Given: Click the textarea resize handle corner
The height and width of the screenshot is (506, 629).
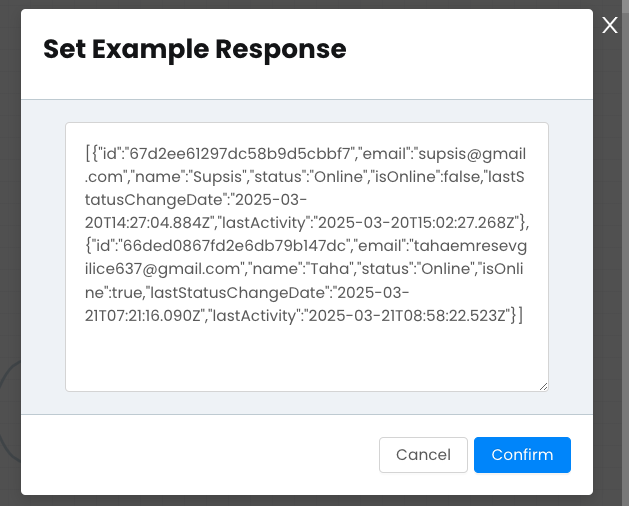Looking at the screenshot, I should pyautogui.click(x=544, y=386).
